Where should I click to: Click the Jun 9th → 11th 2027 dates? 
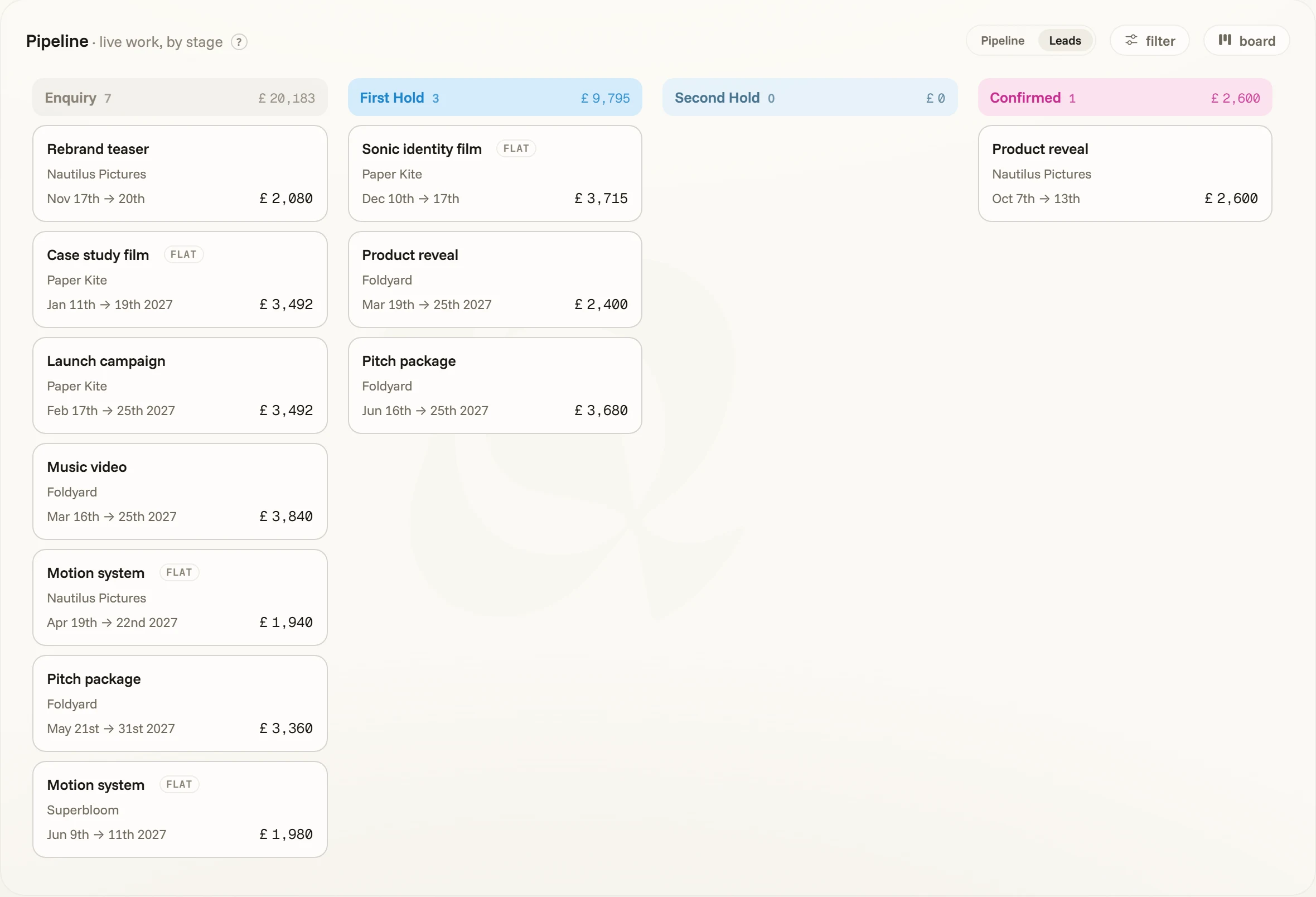107,834
